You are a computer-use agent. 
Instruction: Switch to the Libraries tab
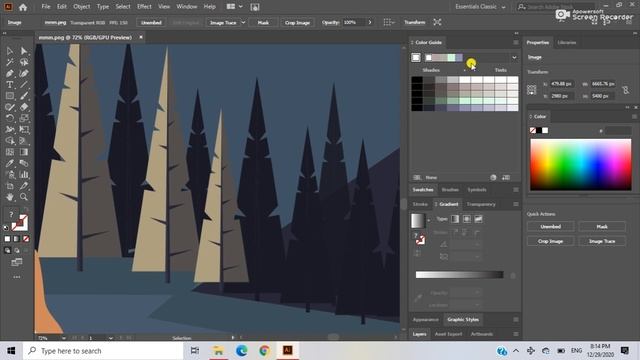pos(567,42)
